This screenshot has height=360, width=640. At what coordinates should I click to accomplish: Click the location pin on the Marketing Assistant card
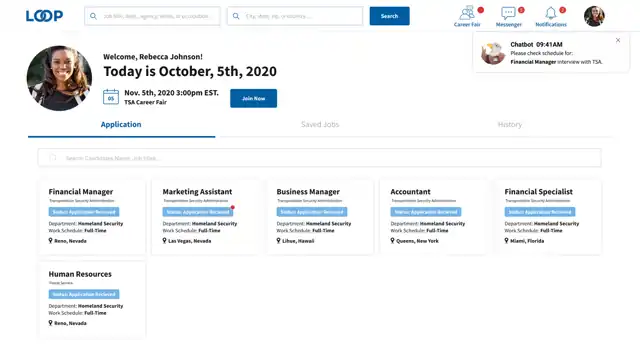pyautogui.click(x=164, y=240)
